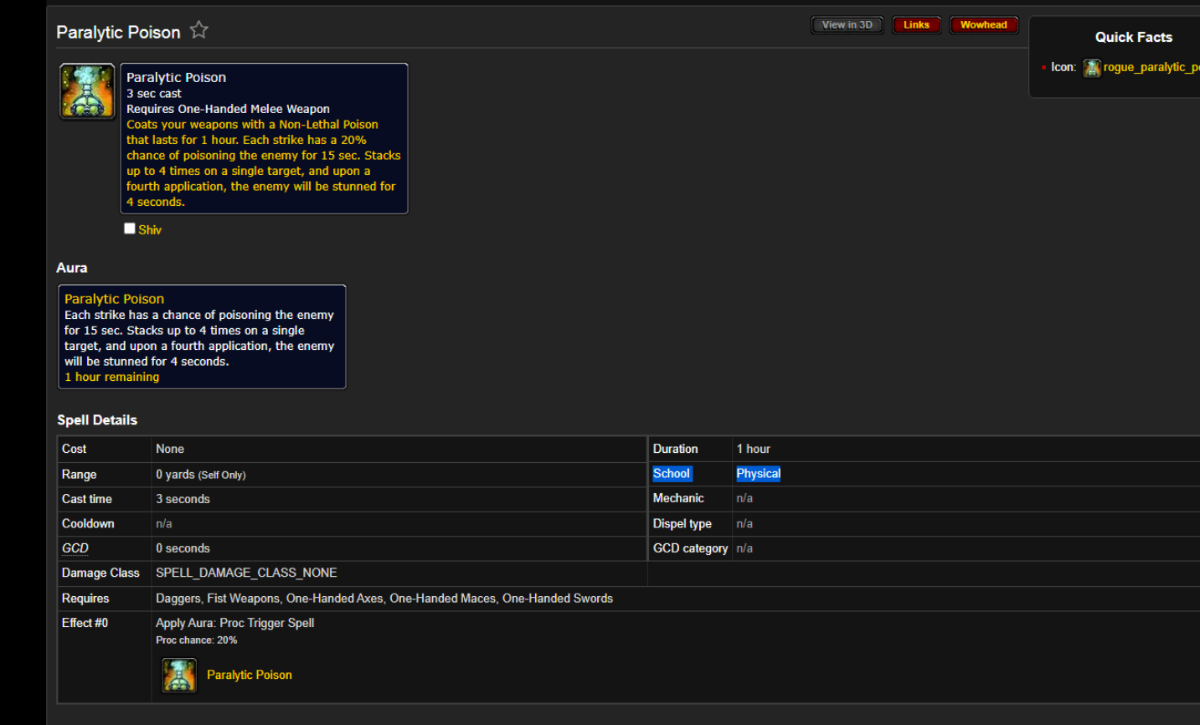Click the Requires weapons list value
This screenshot has height=725, width=1200.
pos(384,598)
